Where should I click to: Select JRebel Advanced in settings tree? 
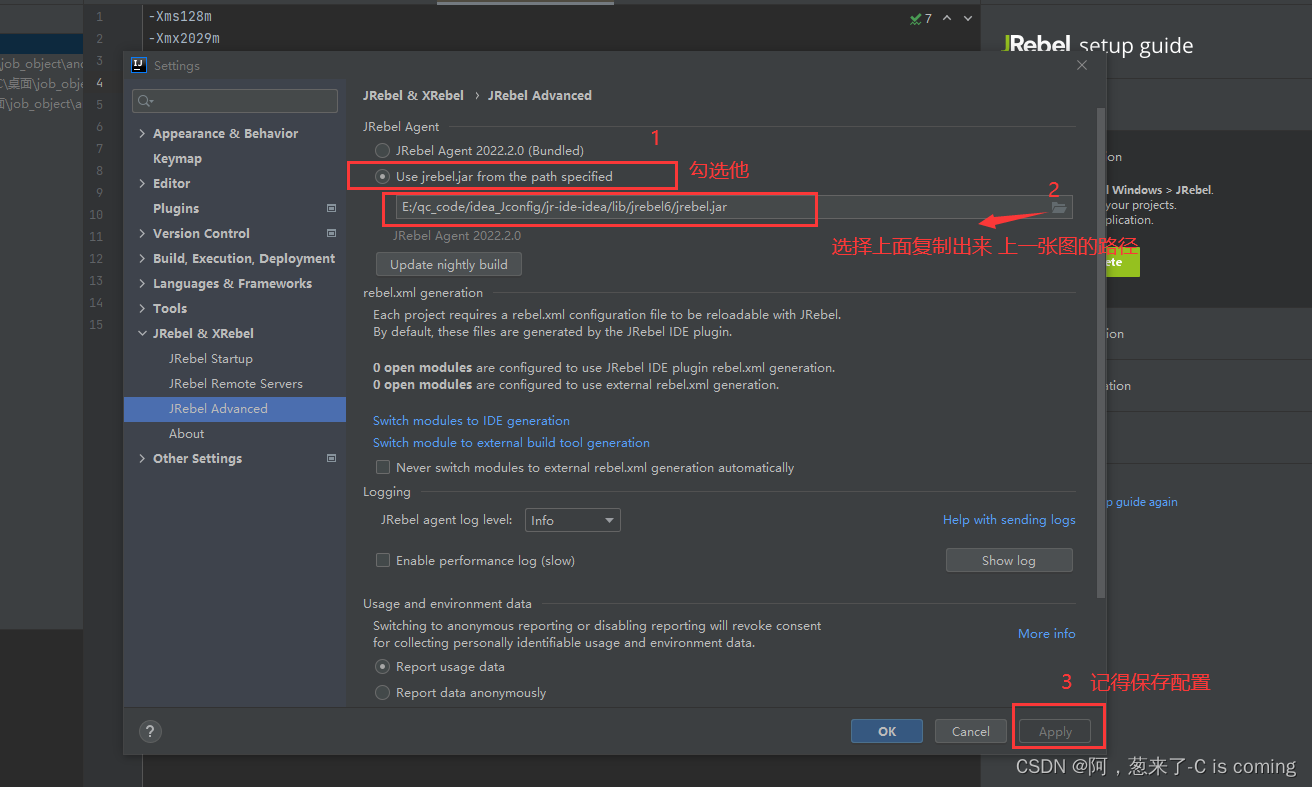[x=218, y=408]
